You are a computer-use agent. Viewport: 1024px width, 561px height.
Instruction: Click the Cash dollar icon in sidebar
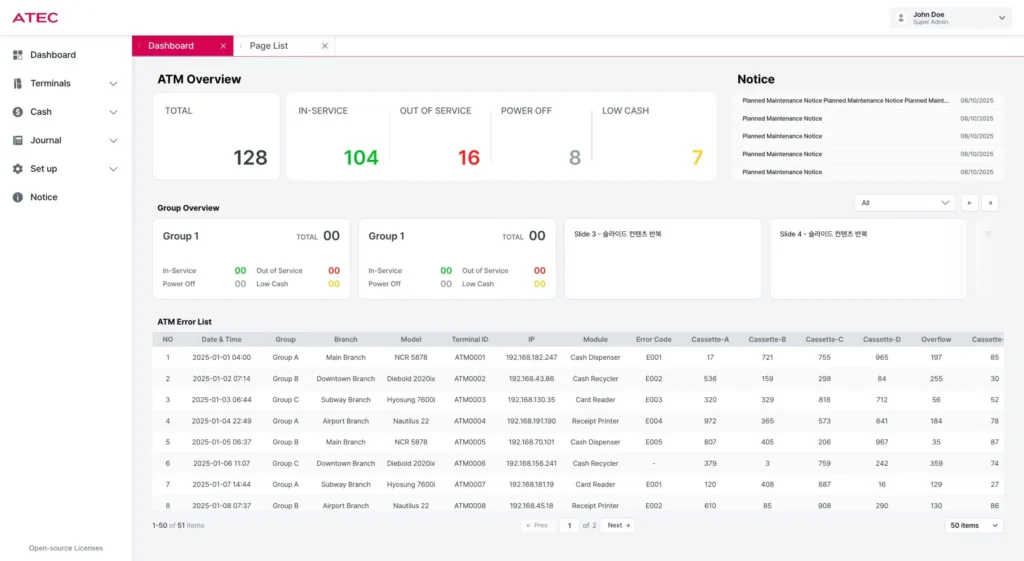click(x=18, y=112)
